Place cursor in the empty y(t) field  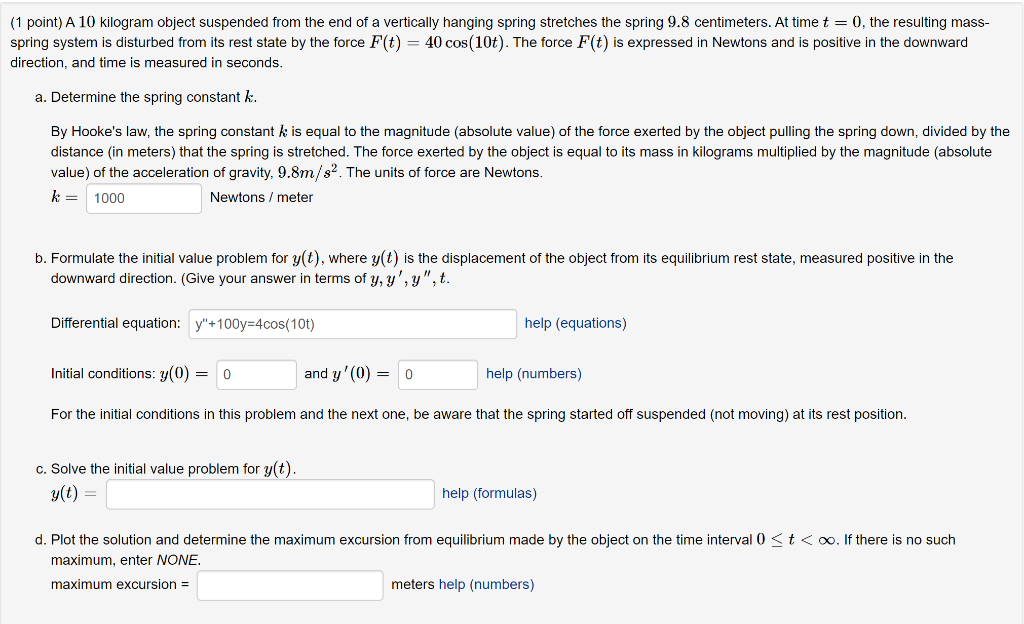tap(270, 493)
